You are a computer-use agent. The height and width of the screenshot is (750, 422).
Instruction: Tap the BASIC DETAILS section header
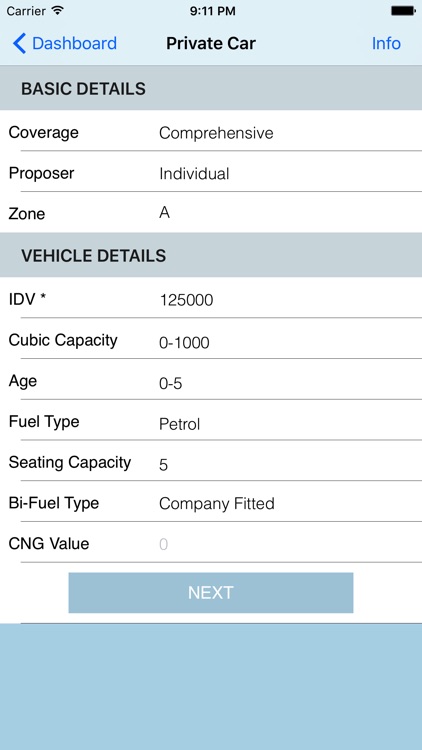coord(211,88)
